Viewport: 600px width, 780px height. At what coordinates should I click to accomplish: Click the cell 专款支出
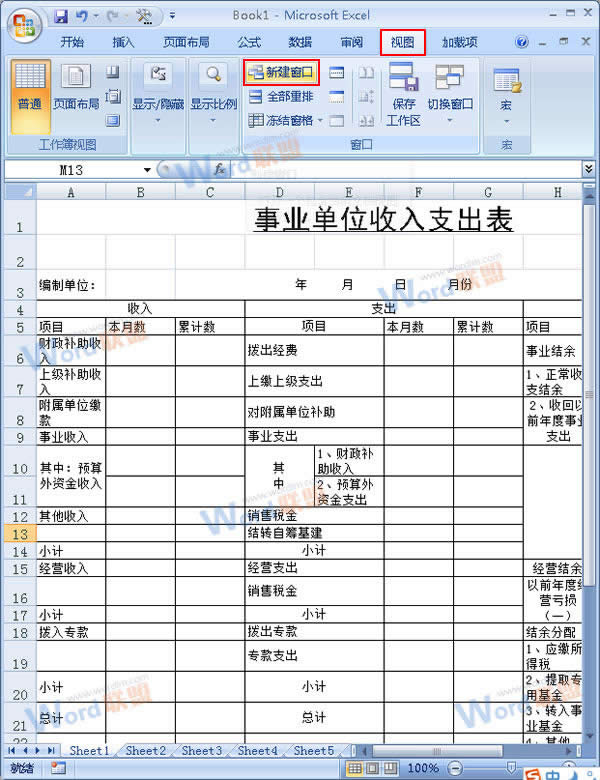(314, 656)
